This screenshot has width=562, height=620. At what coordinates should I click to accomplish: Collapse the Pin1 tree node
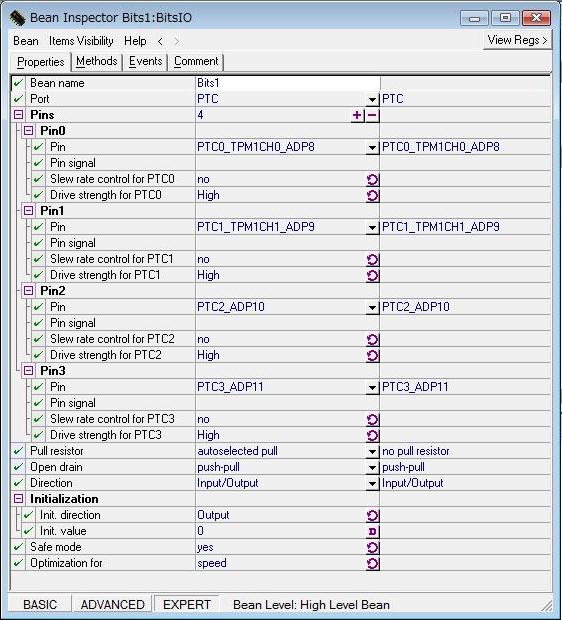point(28,210)
